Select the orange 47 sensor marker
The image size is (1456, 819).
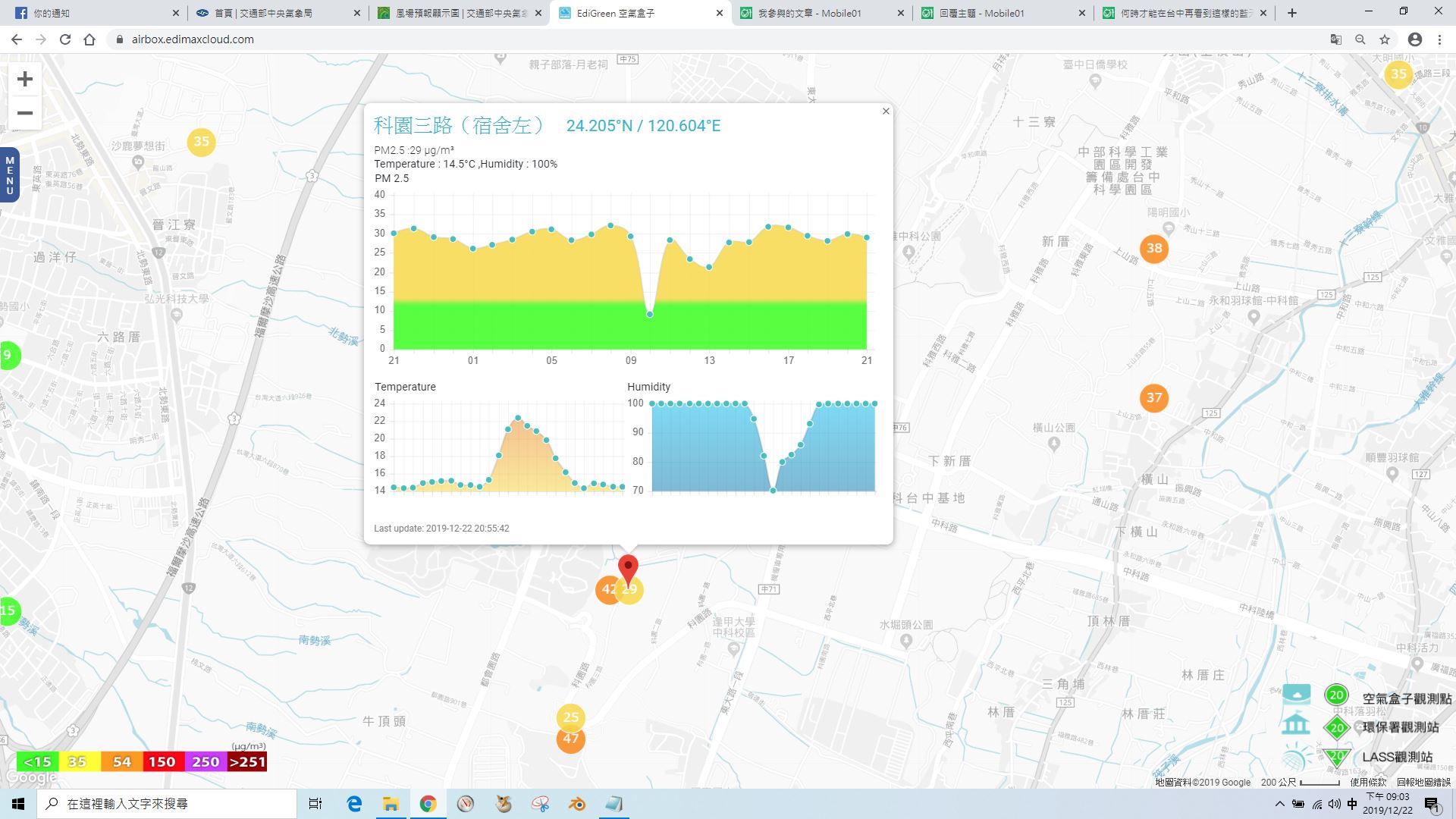click(x=571, y=739)
